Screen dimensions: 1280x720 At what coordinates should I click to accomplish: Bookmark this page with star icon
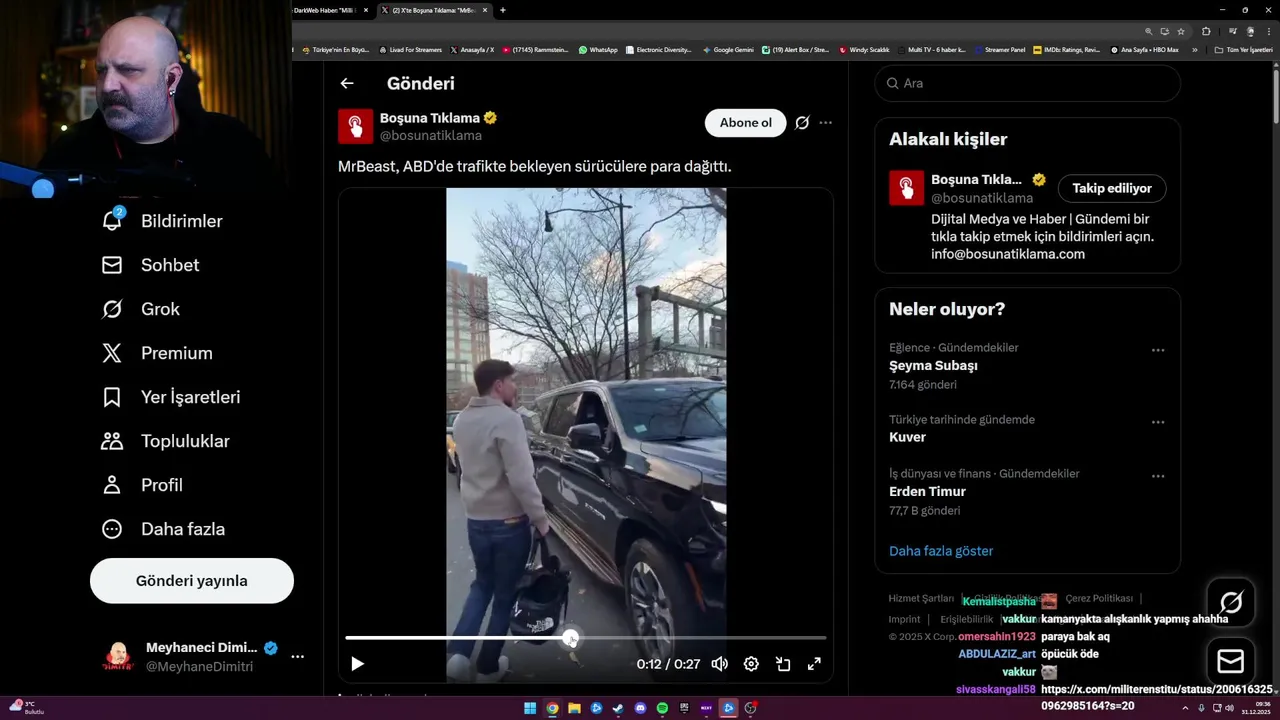1181,31
